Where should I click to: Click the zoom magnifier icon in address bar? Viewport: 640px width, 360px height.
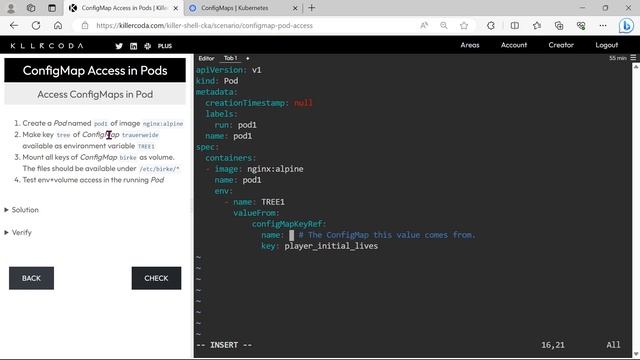pyautogui.click(x=444, y=25)
